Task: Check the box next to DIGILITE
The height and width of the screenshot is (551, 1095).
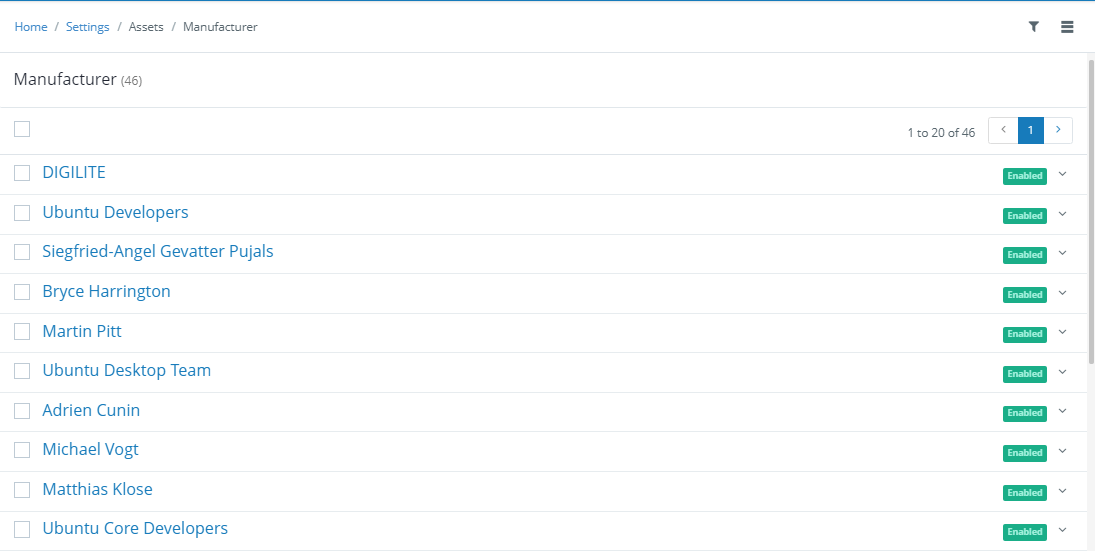Action: 22,172
